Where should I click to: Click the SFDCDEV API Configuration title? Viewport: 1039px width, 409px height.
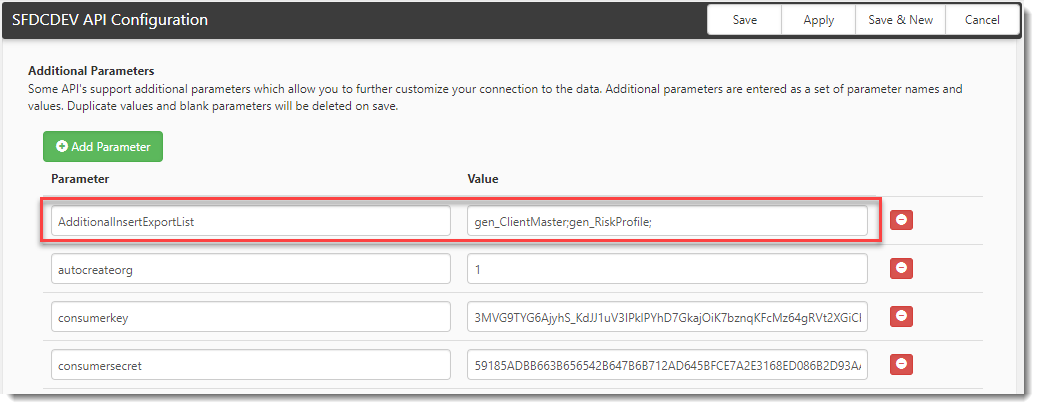[x=110, y=19]
